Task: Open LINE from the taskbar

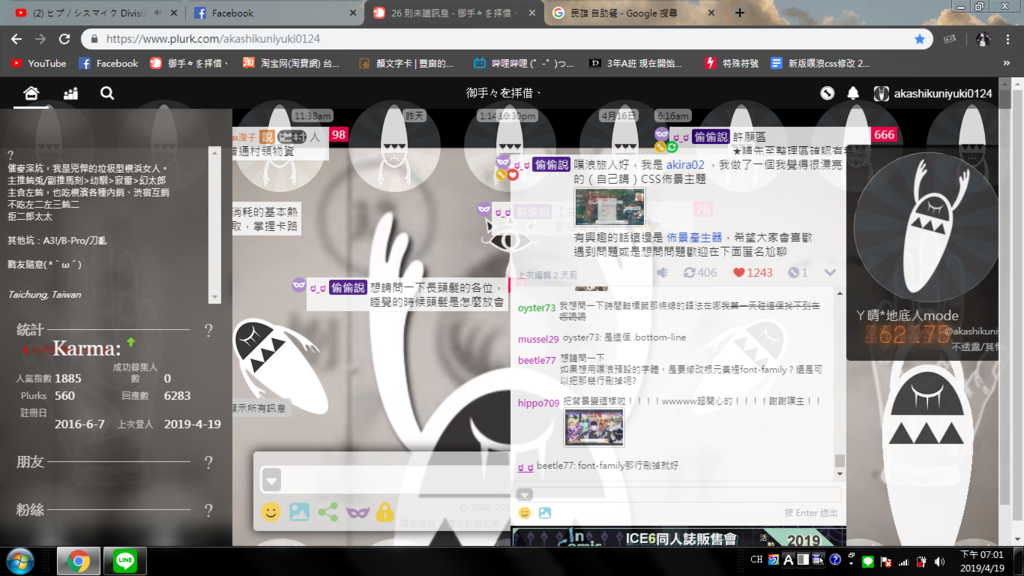Action: (x=125, y=561)
